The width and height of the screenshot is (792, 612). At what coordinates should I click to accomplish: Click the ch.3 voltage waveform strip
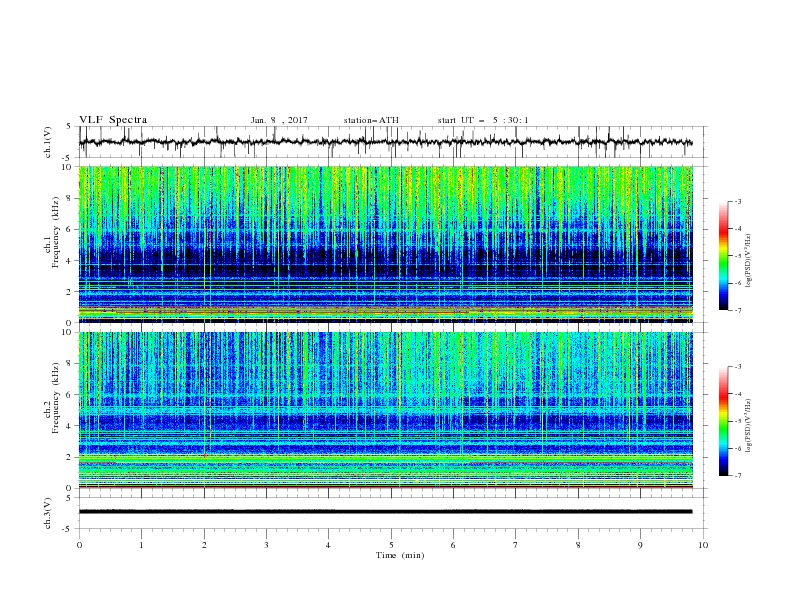392,513
